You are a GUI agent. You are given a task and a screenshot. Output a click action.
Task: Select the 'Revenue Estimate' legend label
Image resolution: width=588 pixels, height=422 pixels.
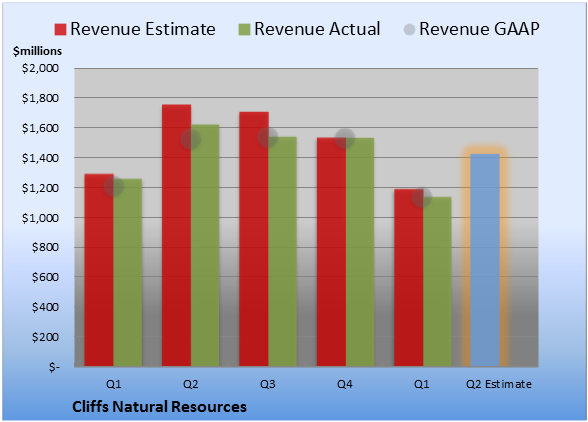tap(143, 29)
